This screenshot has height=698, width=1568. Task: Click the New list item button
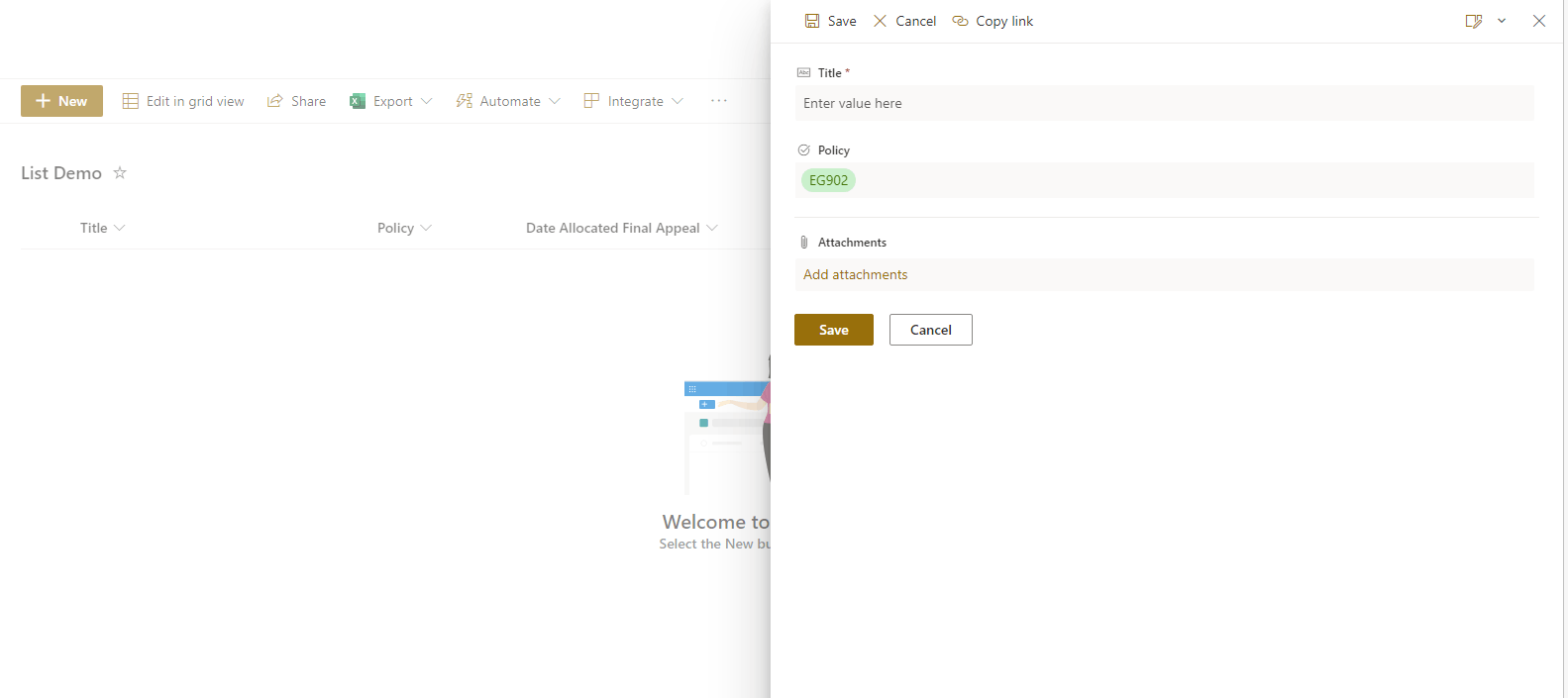coord(61,101)
